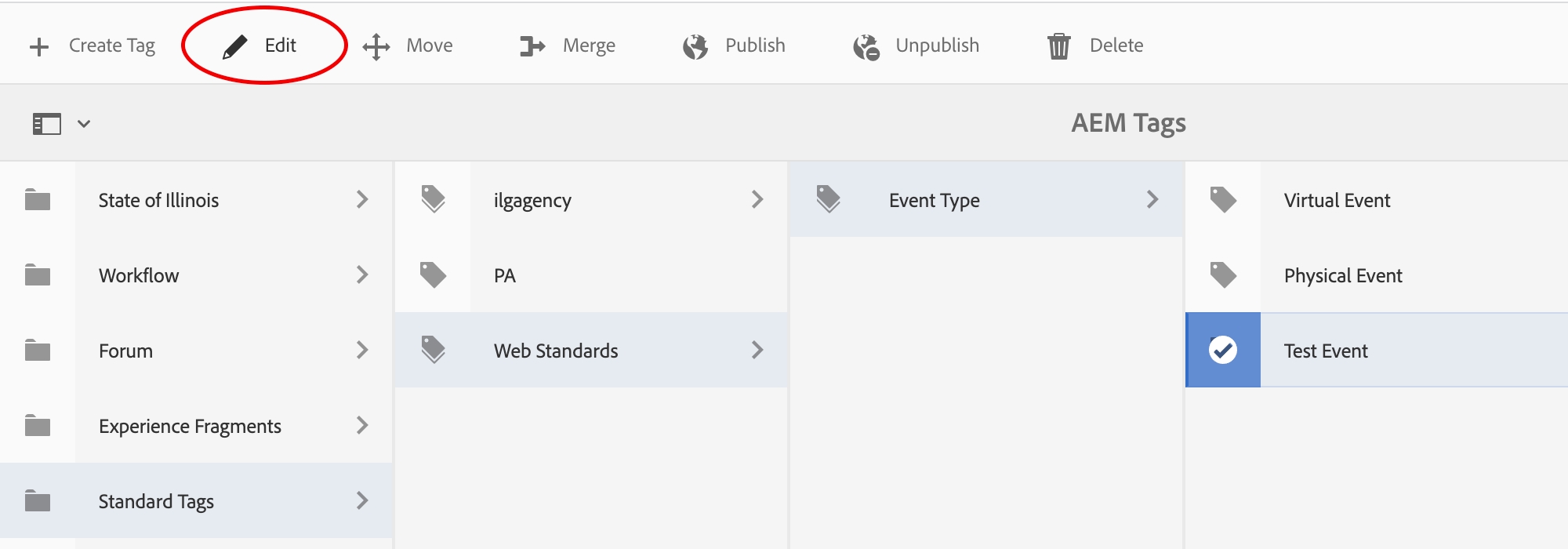Click the plus icon for Create Tag
This screenshot has height=549, width=1568.
[x=39, y=47]
